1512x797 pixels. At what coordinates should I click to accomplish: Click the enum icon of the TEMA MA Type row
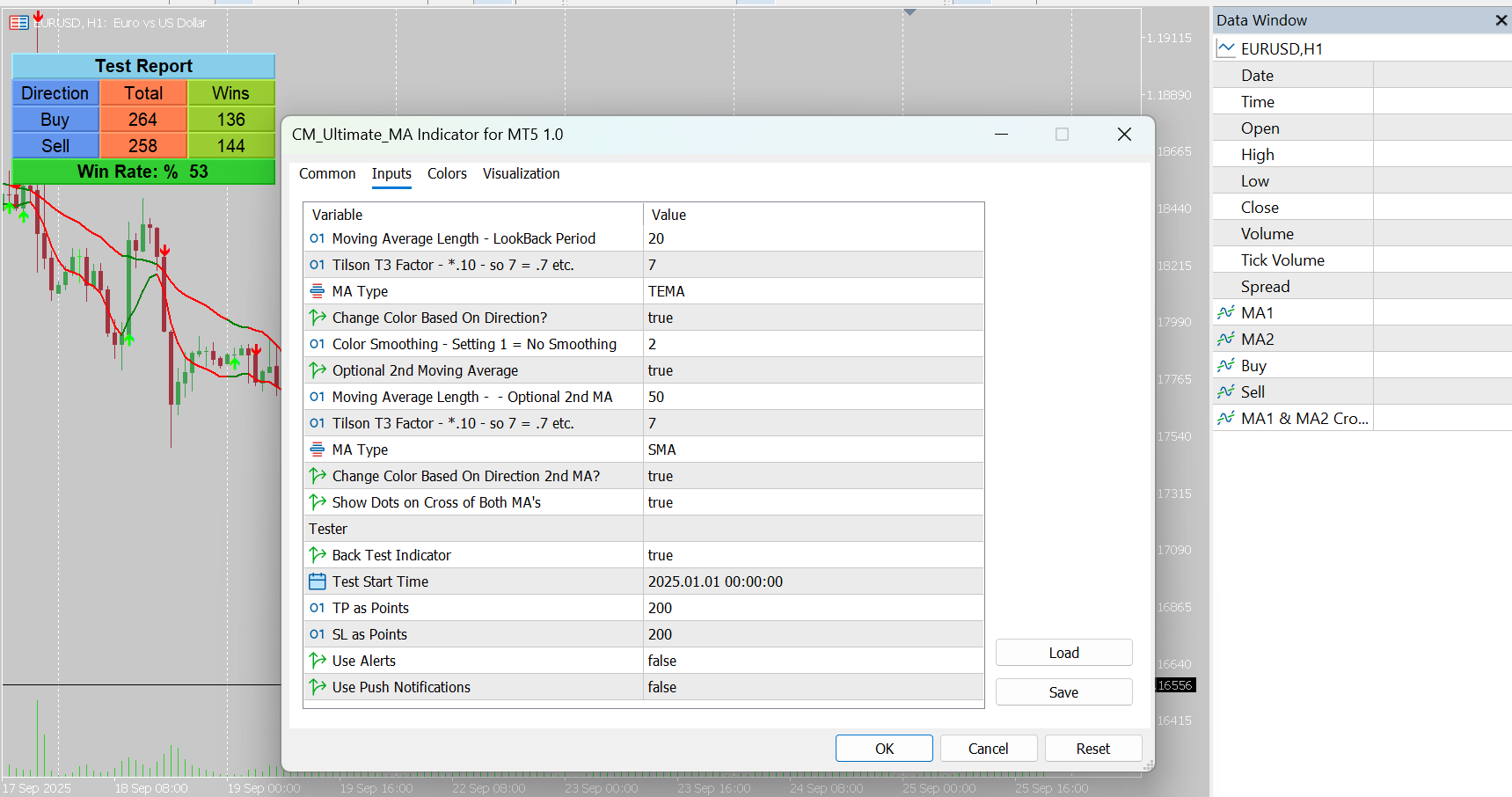pyautogui.click(x=318, y=291)
